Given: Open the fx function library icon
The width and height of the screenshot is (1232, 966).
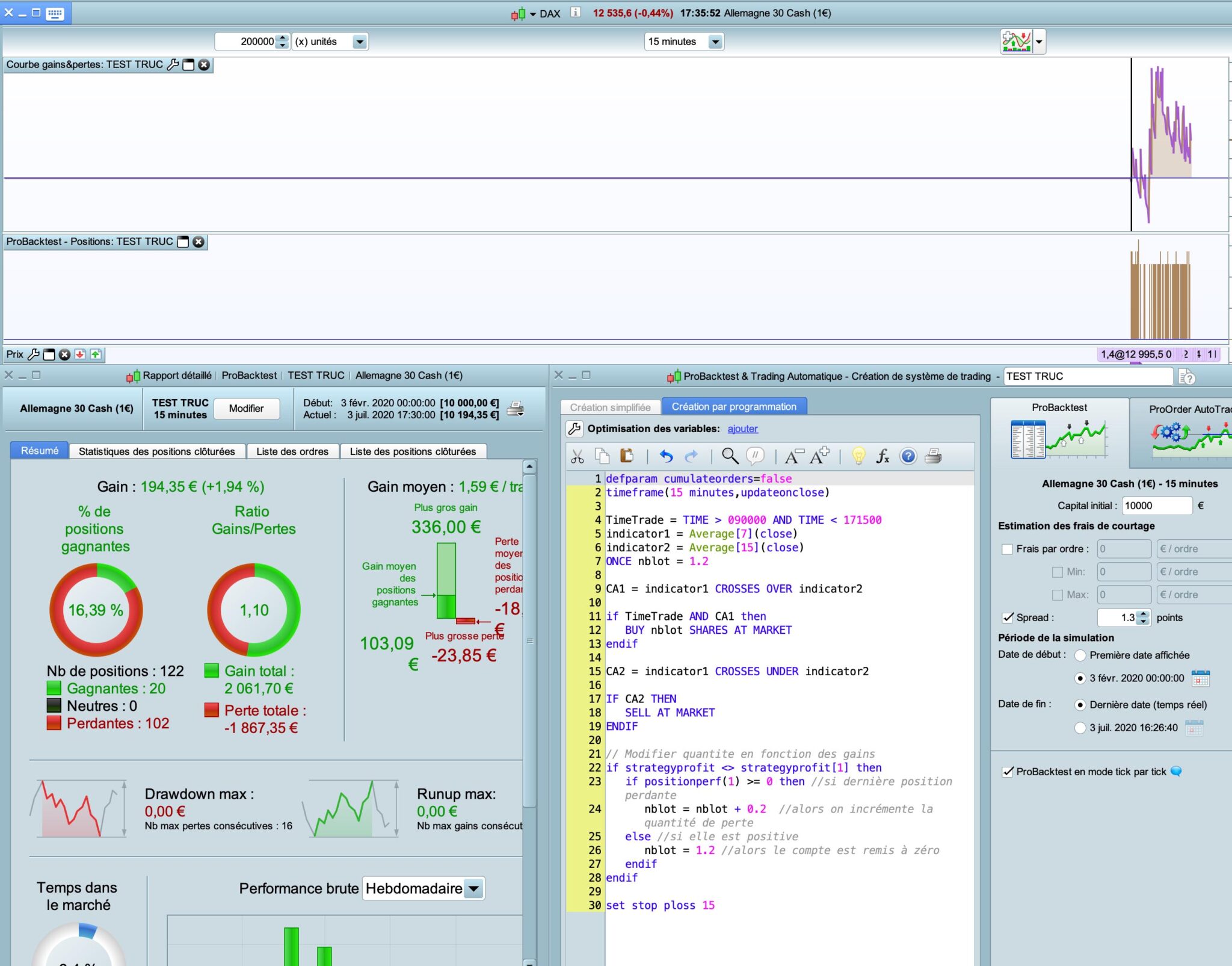Looking at the screenshot, I should click(882, 456).
